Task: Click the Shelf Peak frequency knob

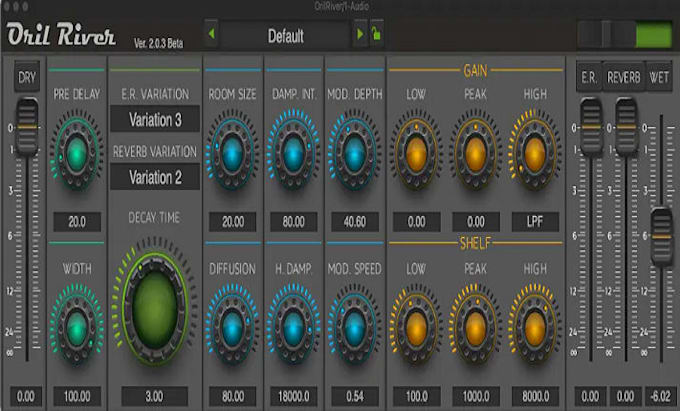Action: coord(476,327)
